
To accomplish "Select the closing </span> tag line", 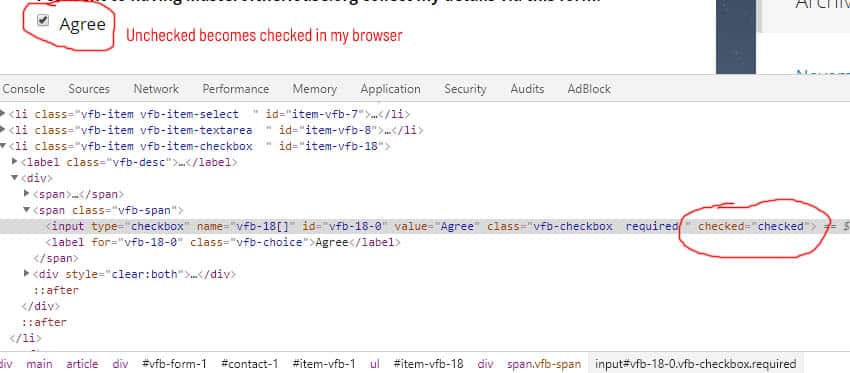I will 56,258.
